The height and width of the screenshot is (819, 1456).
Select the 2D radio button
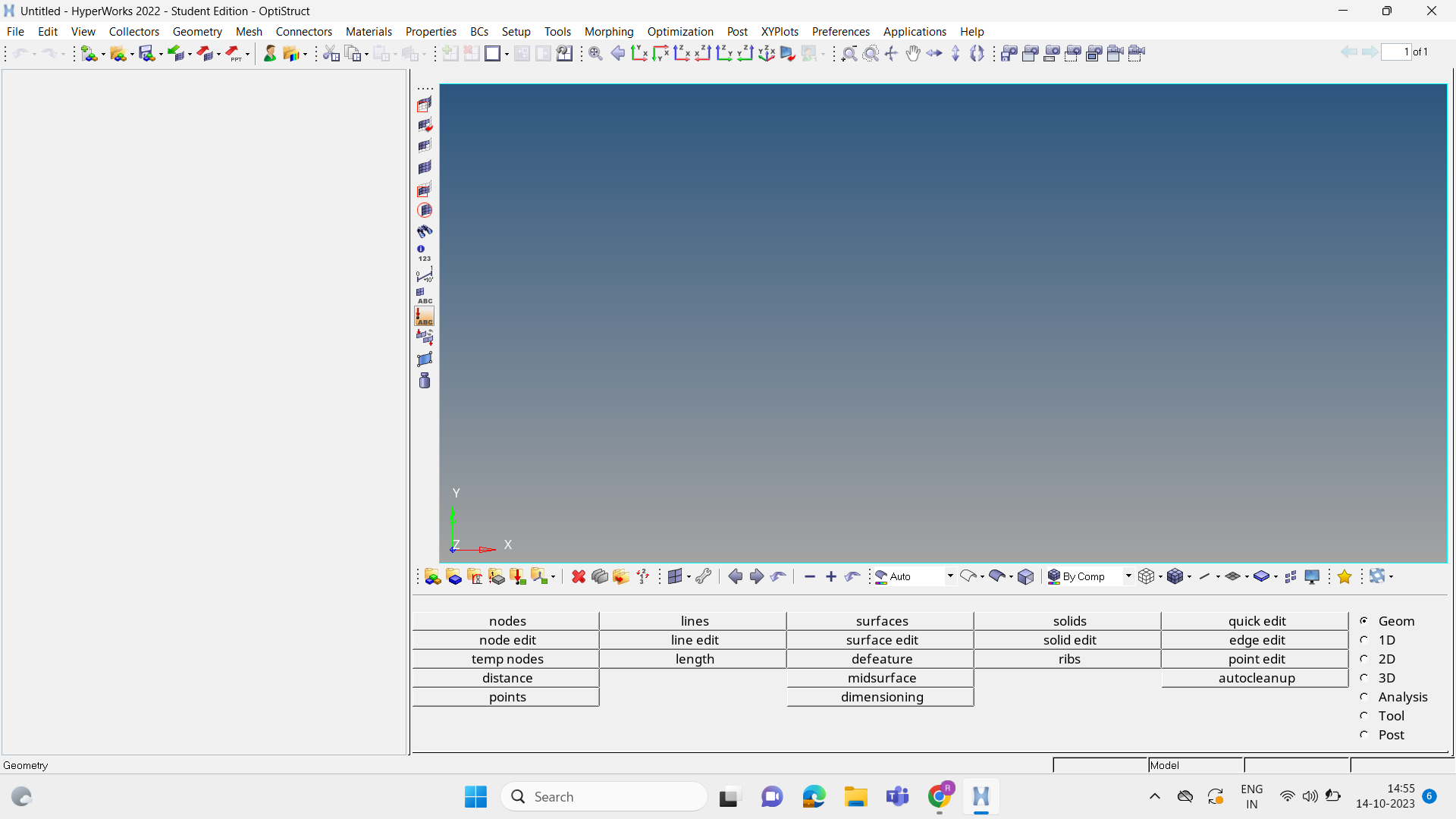pyautogui.click(x=1363, y=659)
